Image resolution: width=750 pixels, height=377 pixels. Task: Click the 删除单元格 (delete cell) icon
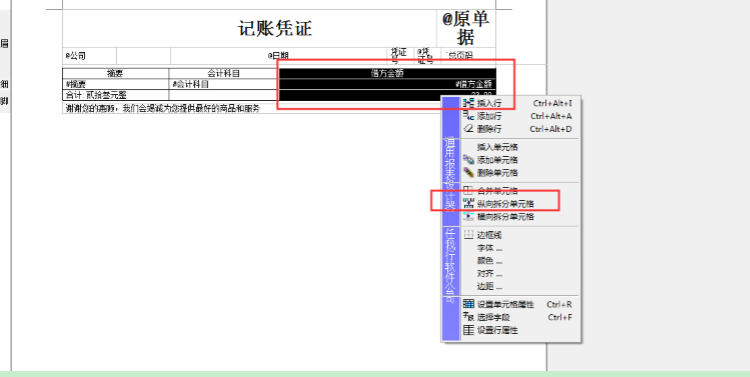click(469, 173)
